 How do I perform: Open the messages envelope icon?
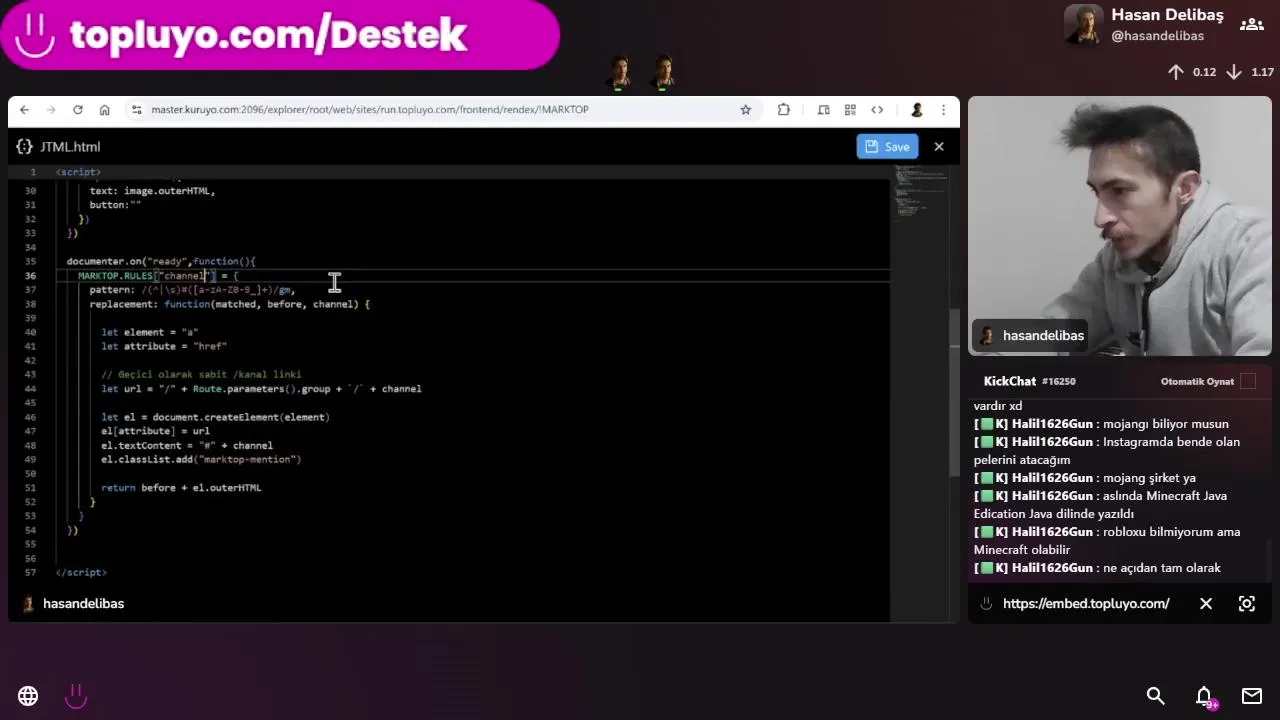coord(1252,696)
